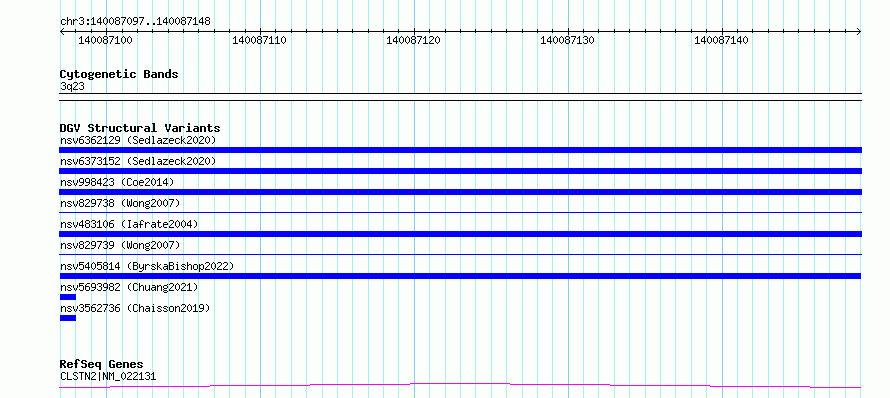The image size is (890, 398).
Task: Open variant nsv3562736 (Chaisson2019) label
Action: [135, 308]
